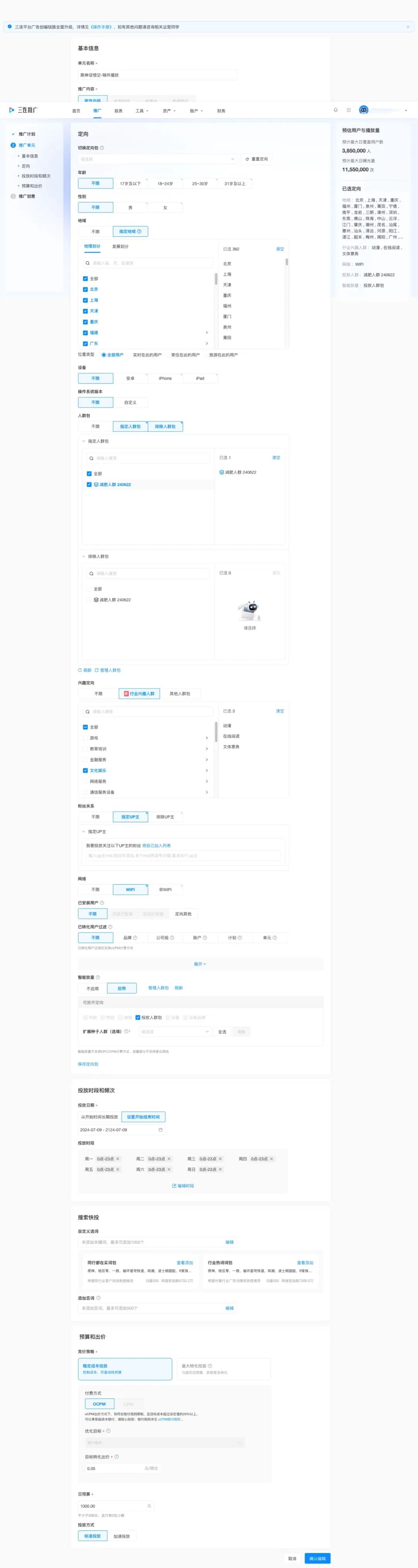This screenshot has height=1568, width=418.
Task: Collapse the 排除人群包 section
Action: coord(84,556)
